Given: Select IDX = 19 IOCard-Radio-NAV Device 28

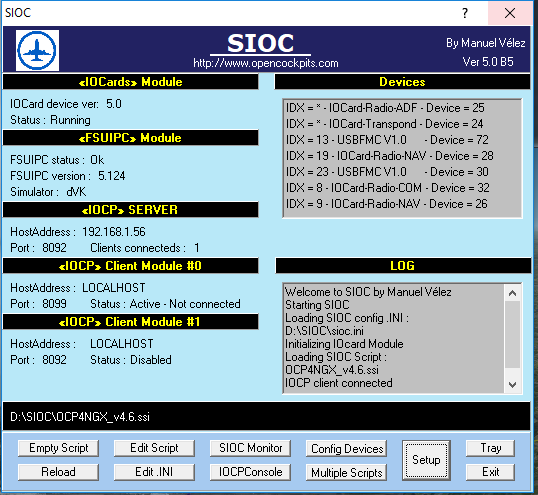Looking at the screenshot, I should (390, 156).
